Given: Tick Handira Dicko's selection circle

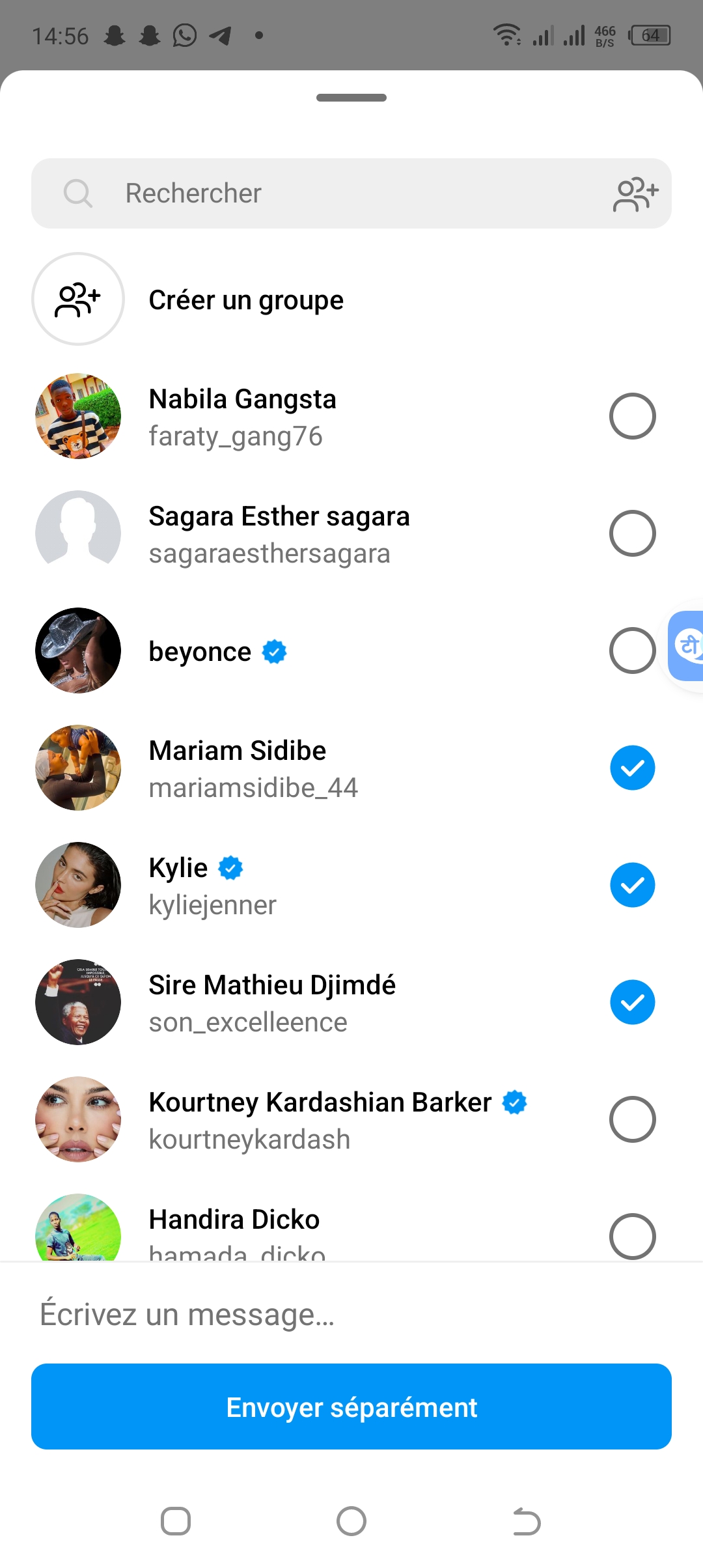Looking at the screenshot, I should click(632, 1236).
